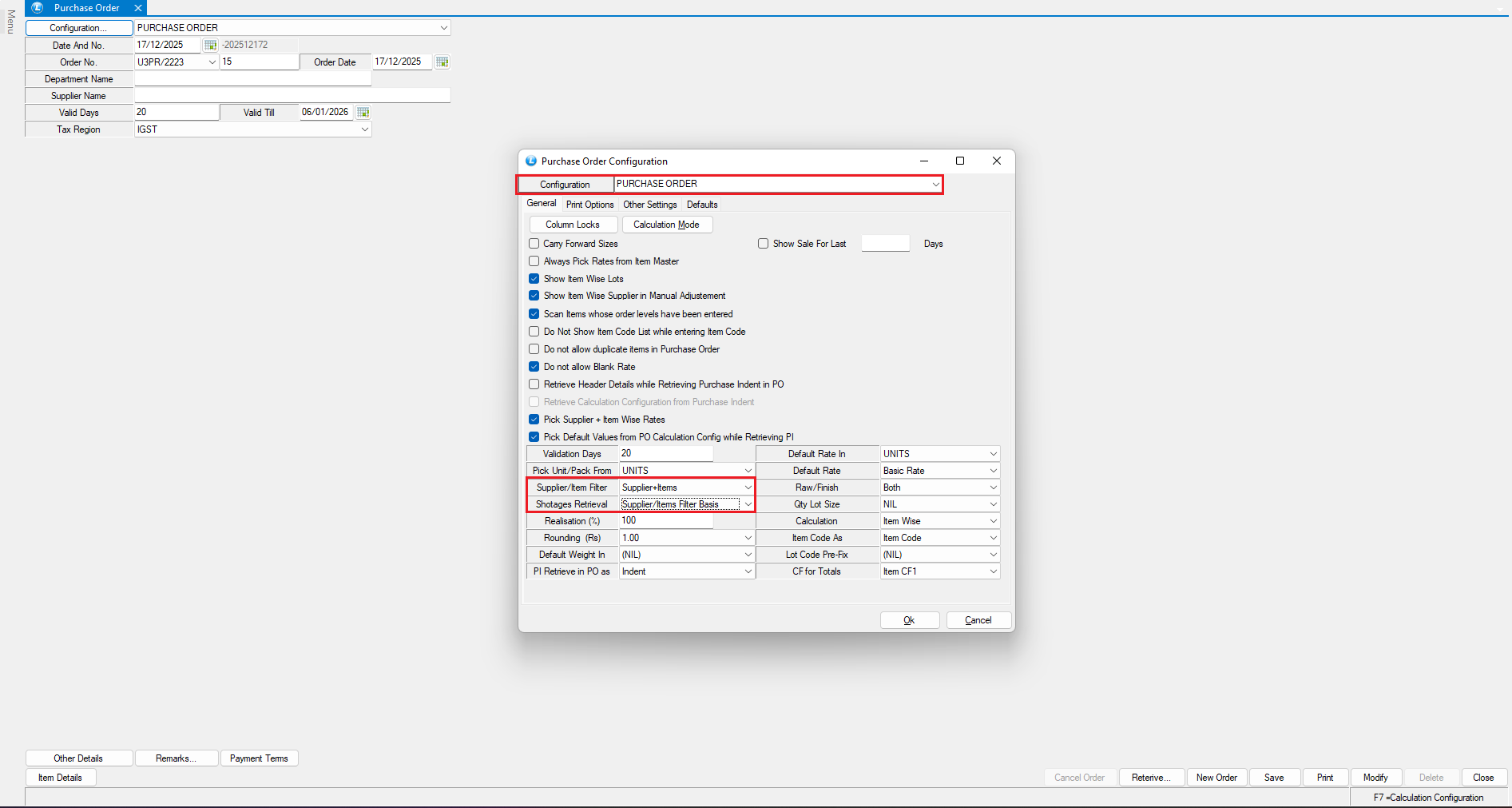Viewport: 1512px width, 808px height.
Task: Open the Default Rate In dropdown
Action: pyautogui.click(x=993, y=454)
